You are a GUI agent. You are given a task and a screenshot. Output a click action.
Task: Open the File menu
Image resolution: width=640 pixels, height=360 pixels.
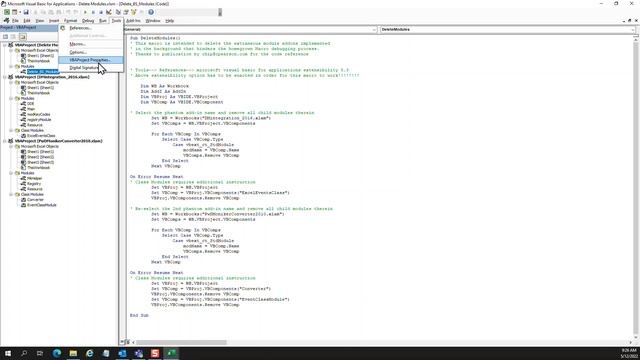[x=15, y=21]
